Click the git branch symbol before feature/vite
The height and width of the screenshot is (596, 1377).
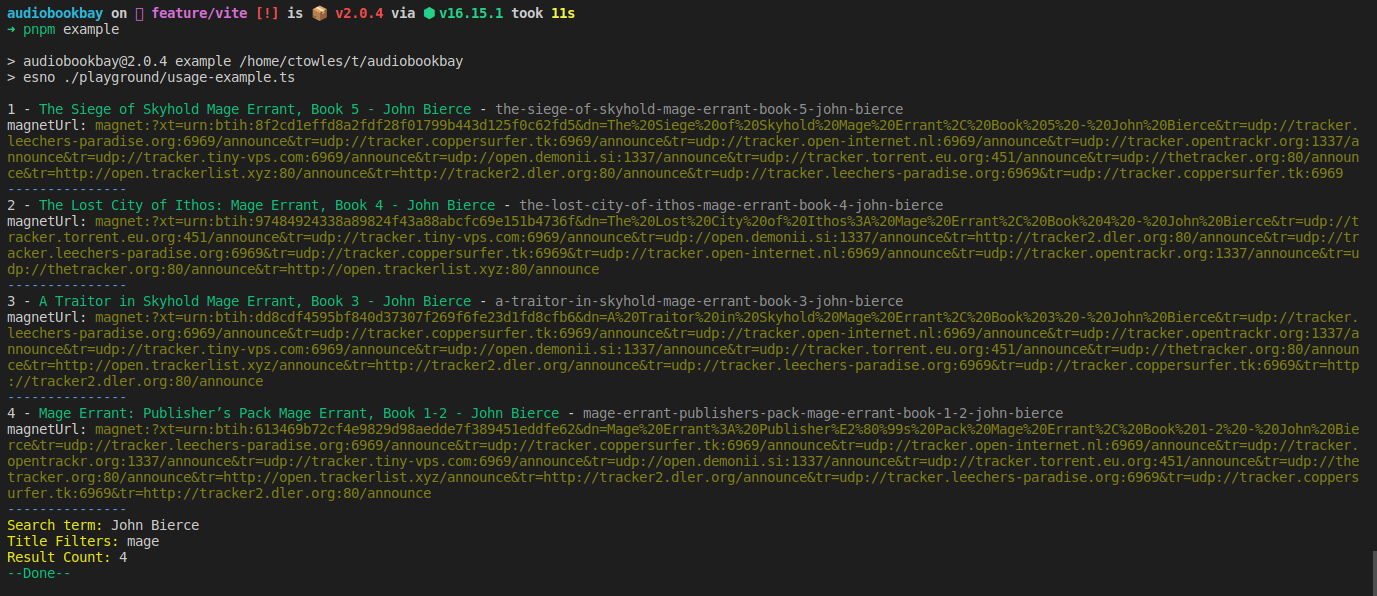(x=139, y=13)
